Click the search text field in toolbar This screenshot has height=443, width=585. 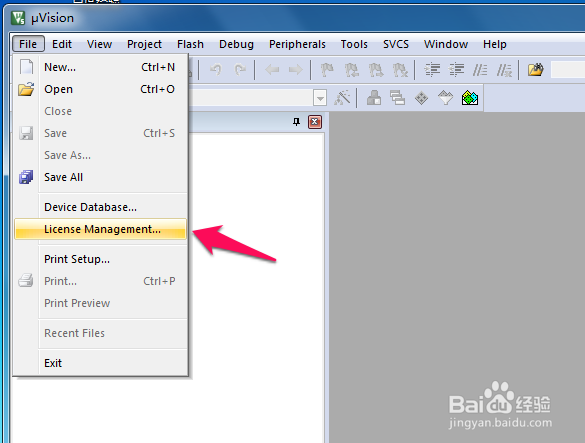(568, 70)
